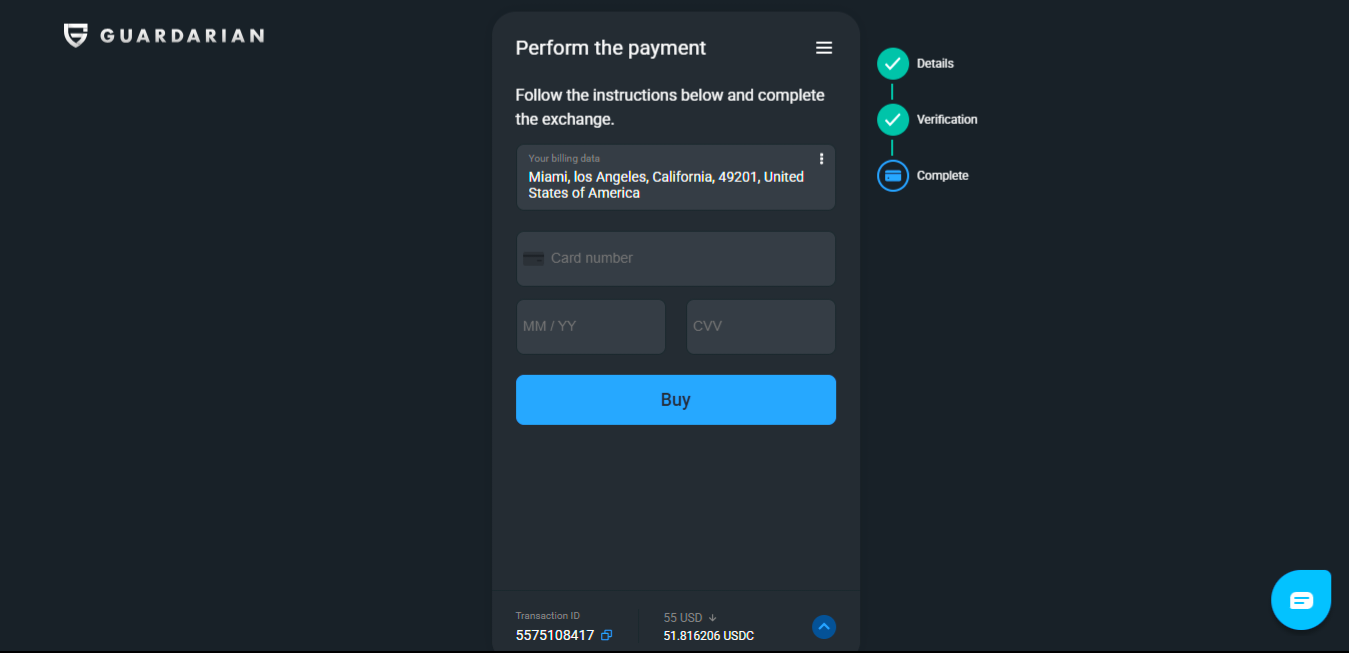This screenshot has height=653, width=1349.
Task: Click transaction ID number 5575108417
Action: 555,635
